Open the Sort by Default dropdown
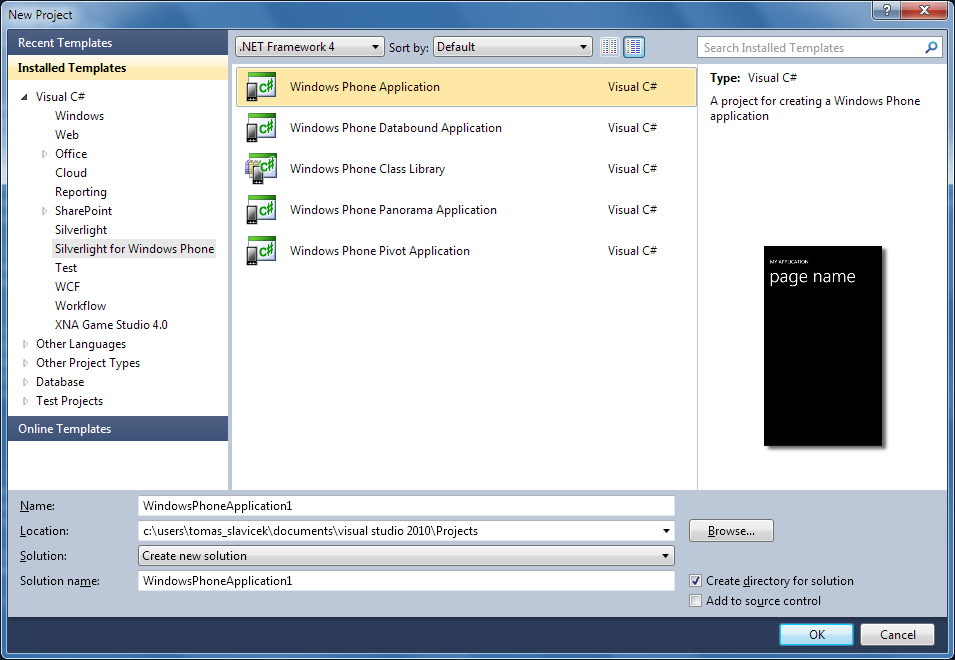Image resolution: width=955 pixels, height=660 pixels. (513, 47)
